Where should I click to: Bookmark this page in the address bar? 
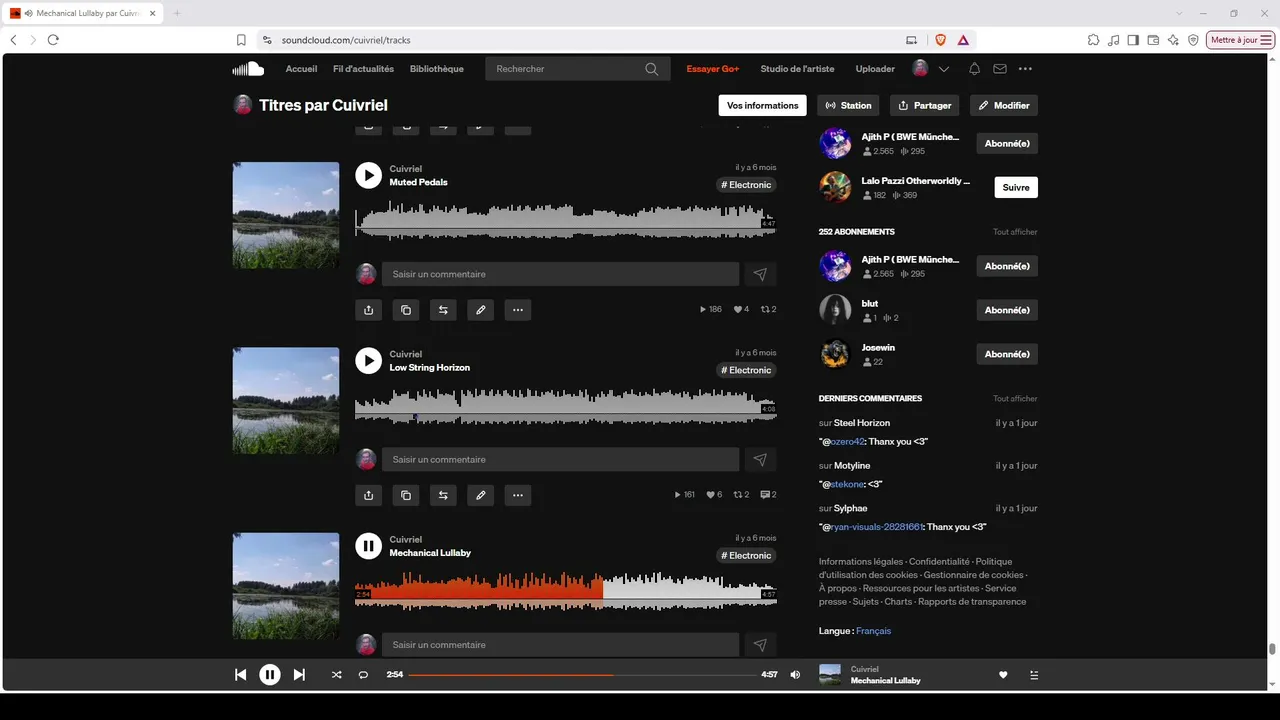click(241, 40)
